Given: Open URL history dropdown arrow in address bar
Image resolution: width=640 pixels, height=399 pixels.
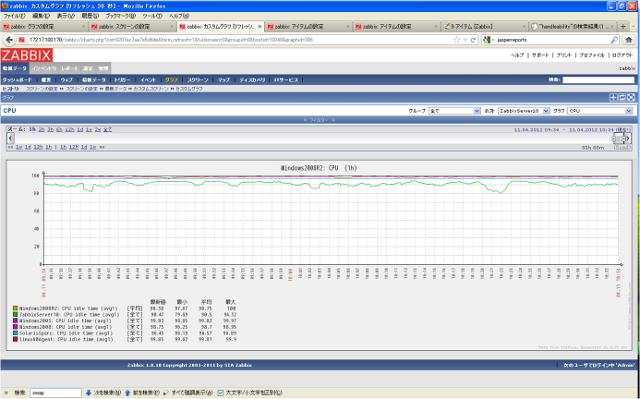Looking at the screenshot, I should pyautogui.click(x=465, y=40).
